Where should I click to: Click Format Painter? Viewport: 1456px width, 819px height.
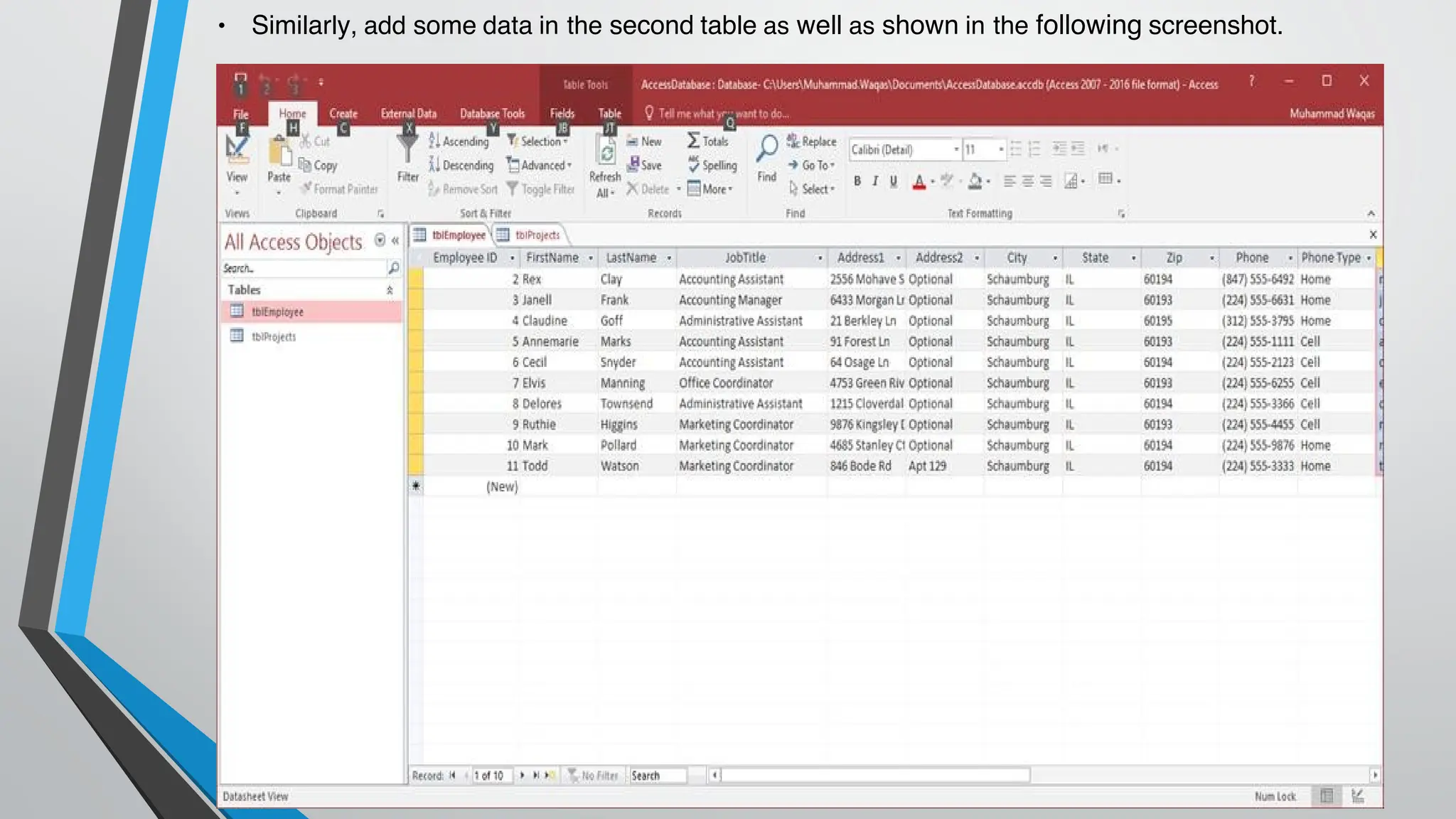338,189
